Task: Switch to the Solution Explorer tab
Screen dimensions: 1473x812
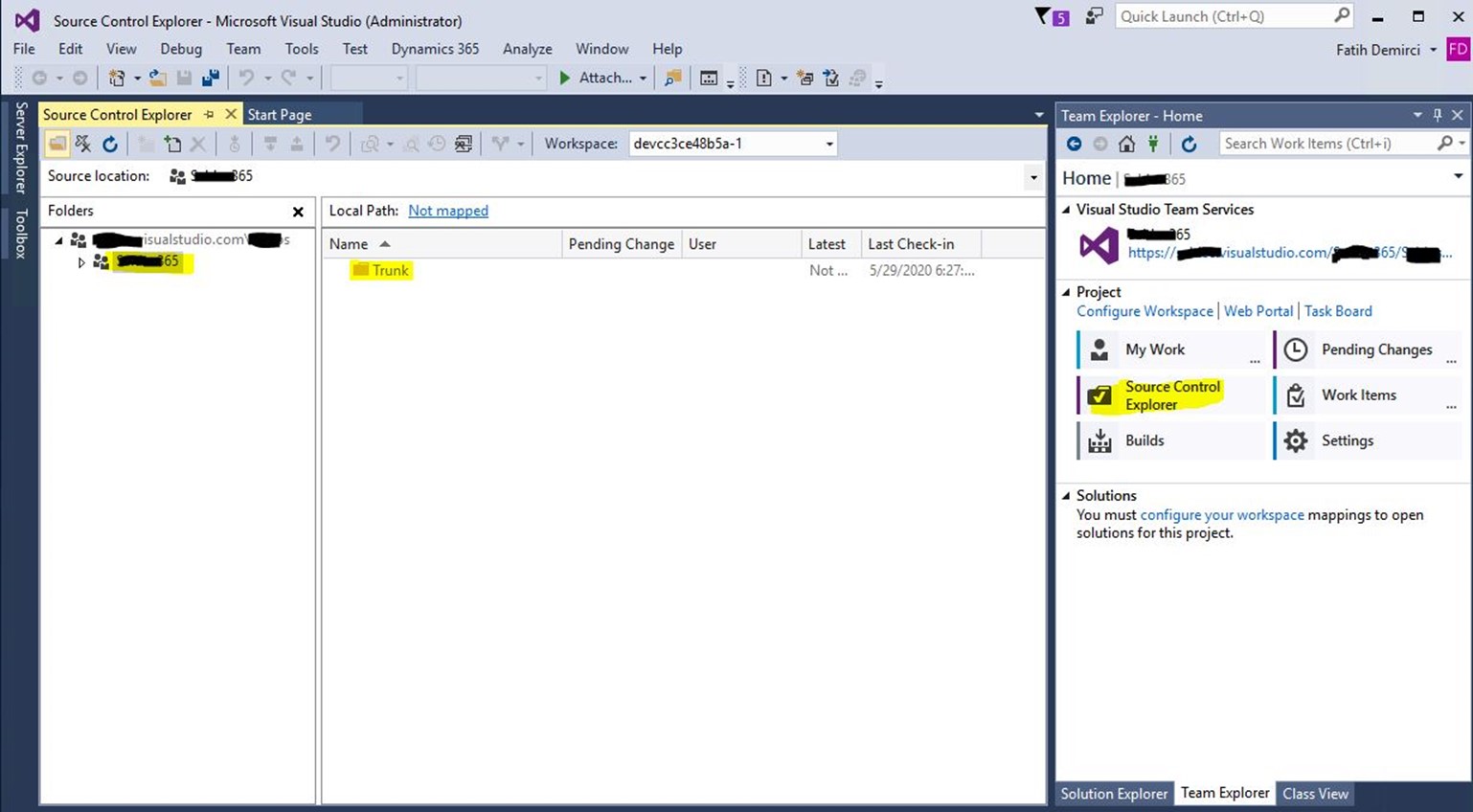Action: [1114, 794]
